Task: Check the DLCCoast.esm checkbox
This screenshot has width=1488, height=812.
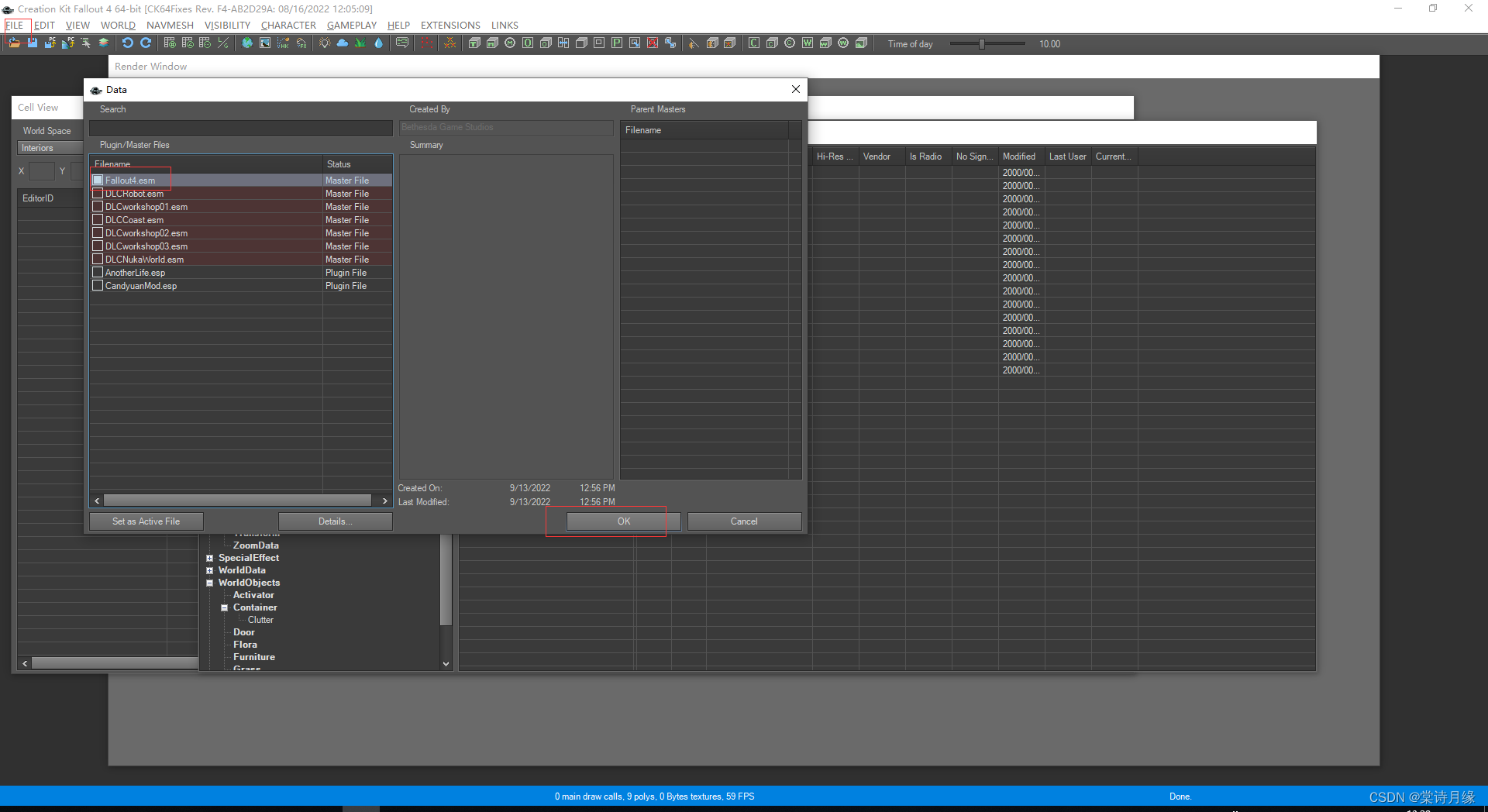Action: [x=98, y=219]
